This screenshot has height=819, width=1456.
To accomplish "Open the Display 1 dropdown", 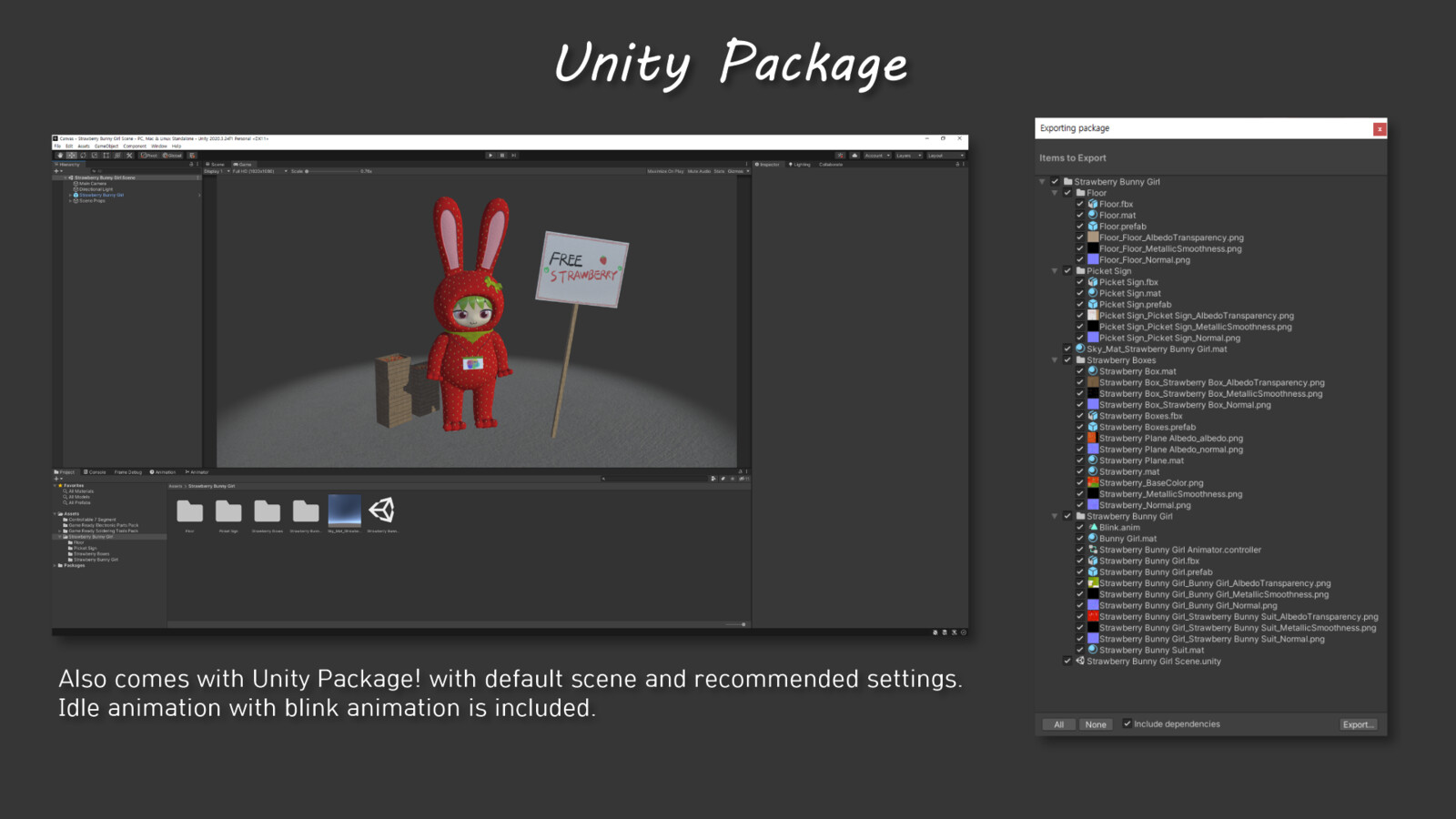I will click(217, 171).
